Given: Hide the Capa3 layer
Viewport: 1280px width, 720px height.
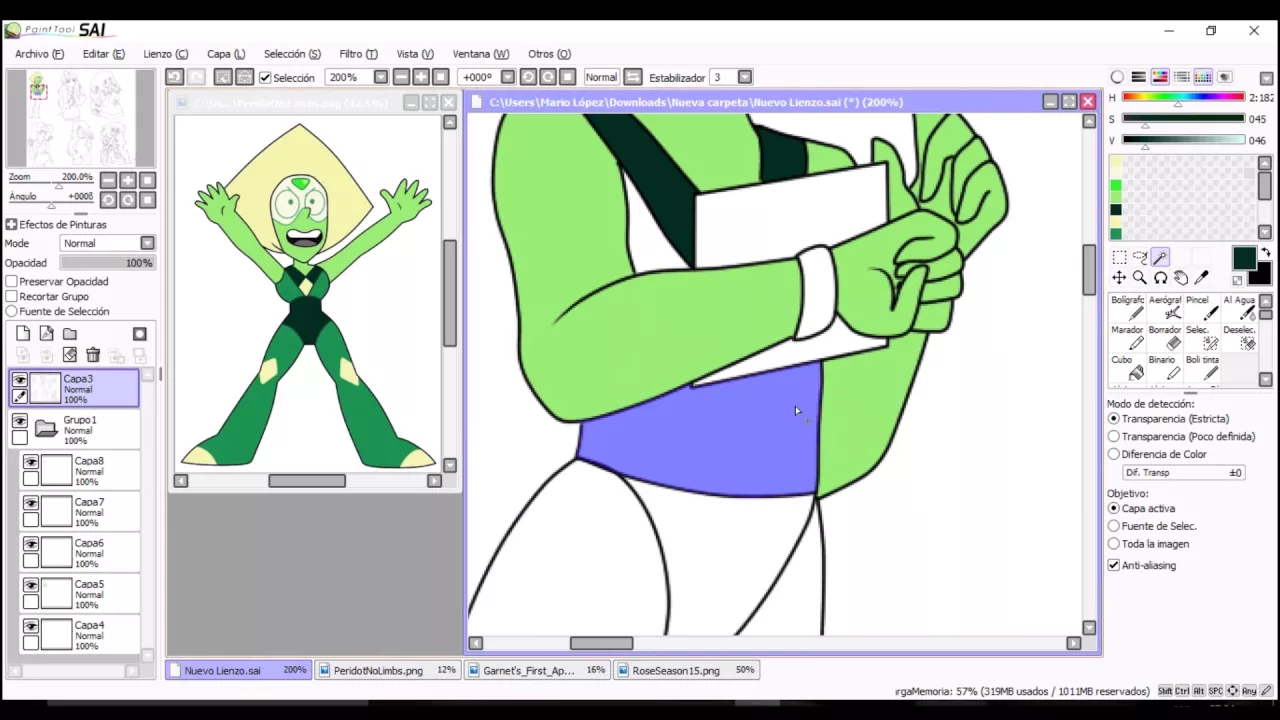Looking at the screenshot, I should pyautogui.click(x=19, y=380).
